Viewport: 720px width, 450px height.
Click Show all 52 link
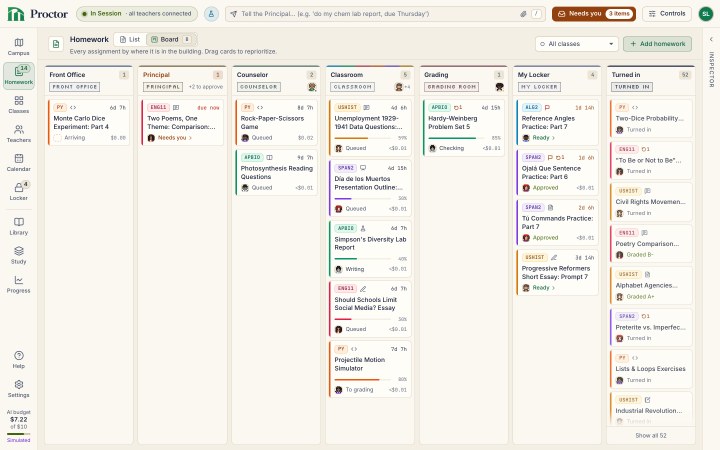[650, 435]
